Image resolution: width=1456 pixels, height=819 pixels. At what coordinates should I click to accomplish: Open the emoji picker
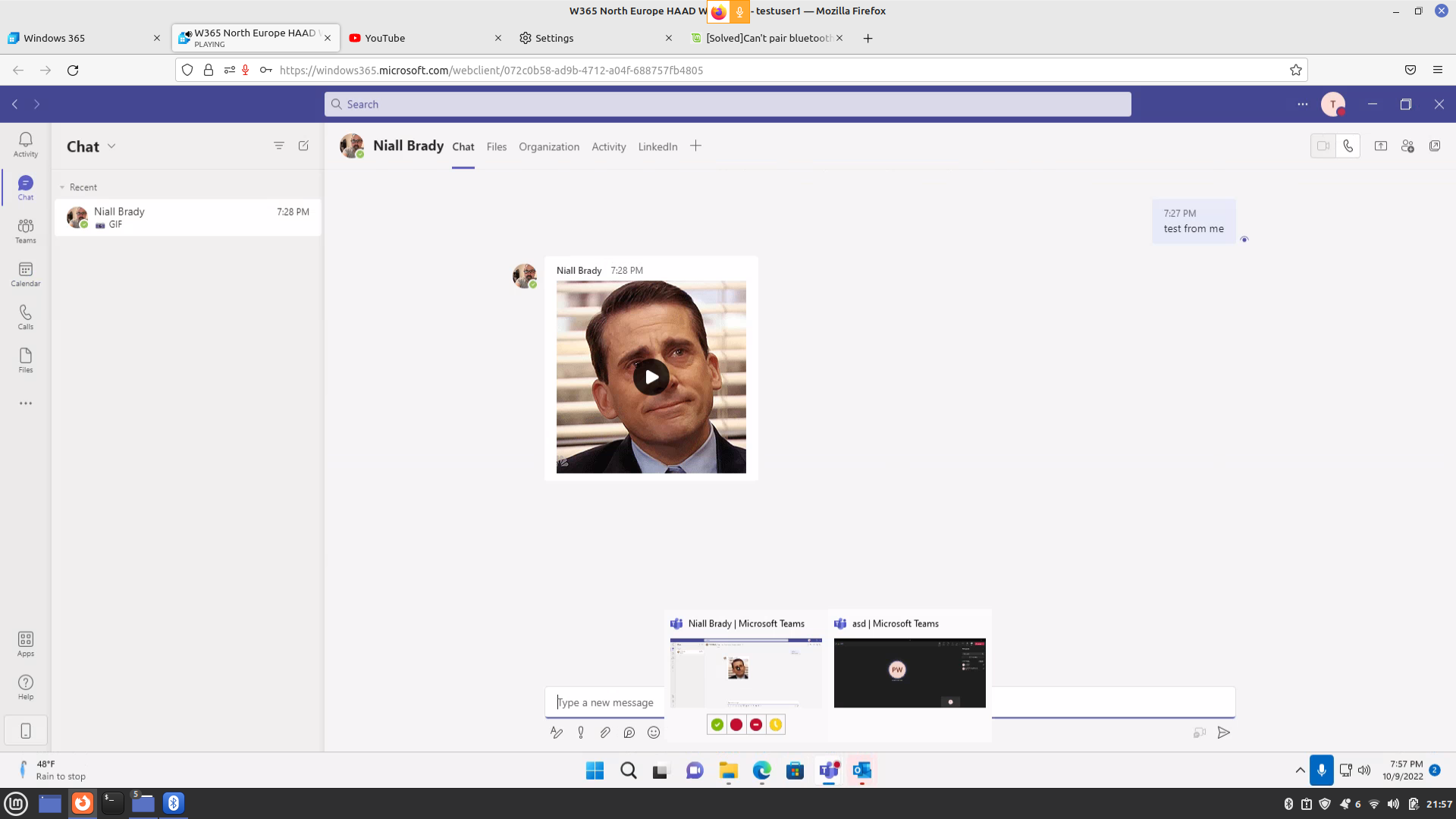click(654, 733)
